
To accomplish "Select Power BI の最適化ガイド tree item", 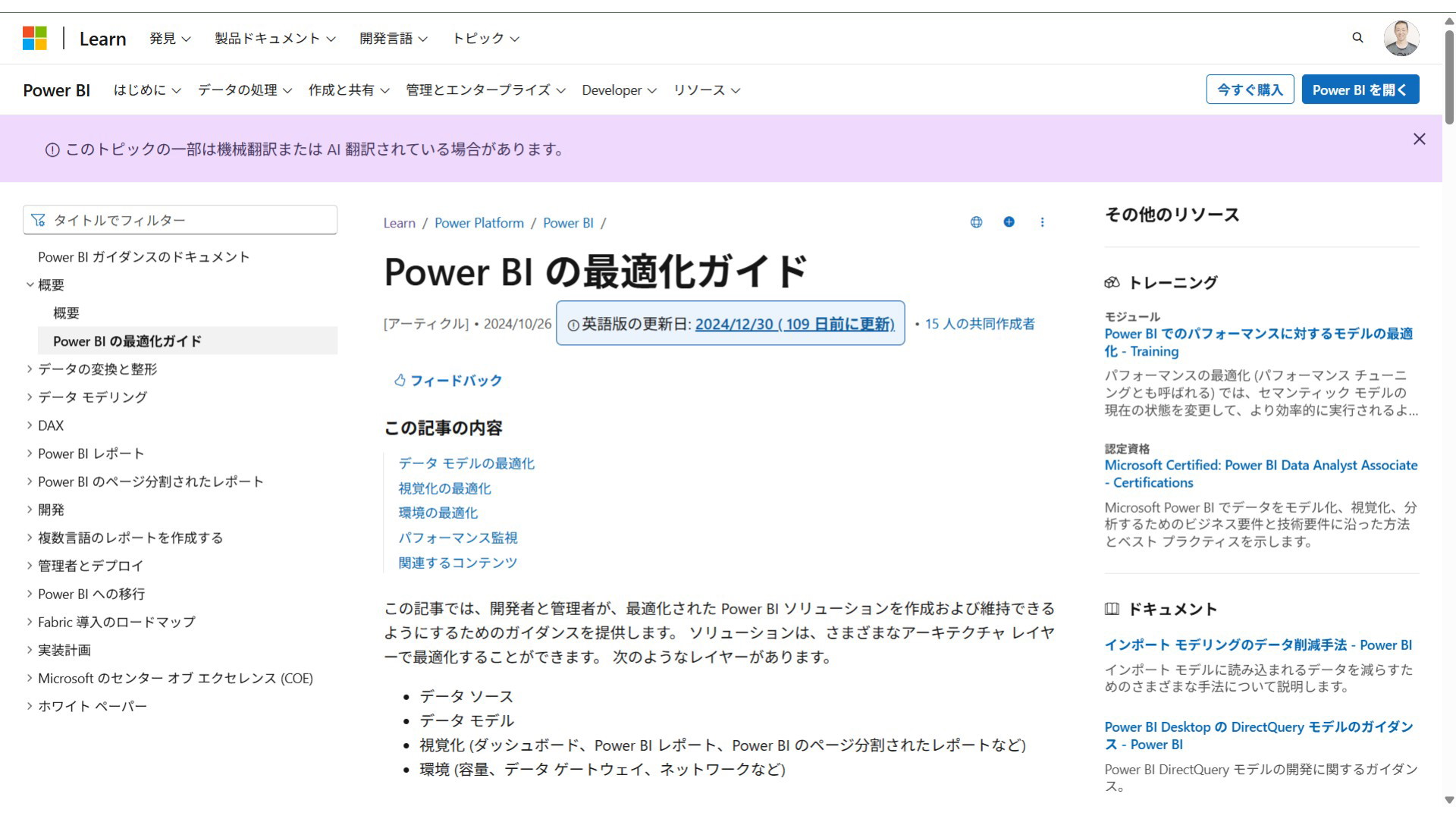I will [187, 341].
